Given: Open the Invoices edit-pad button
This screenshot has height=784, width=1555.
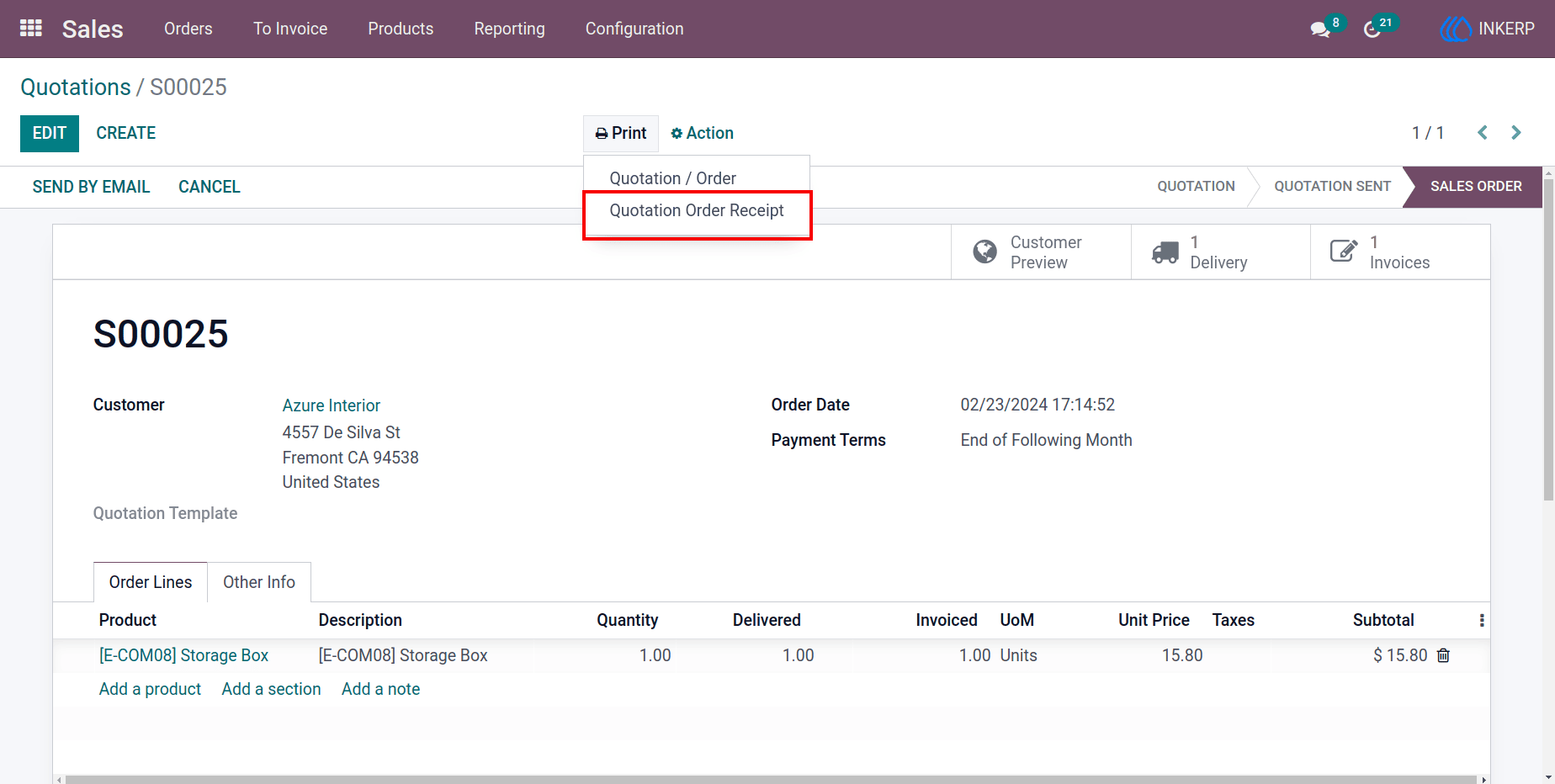Looking at the screenshot, I should click(1400, 252).
